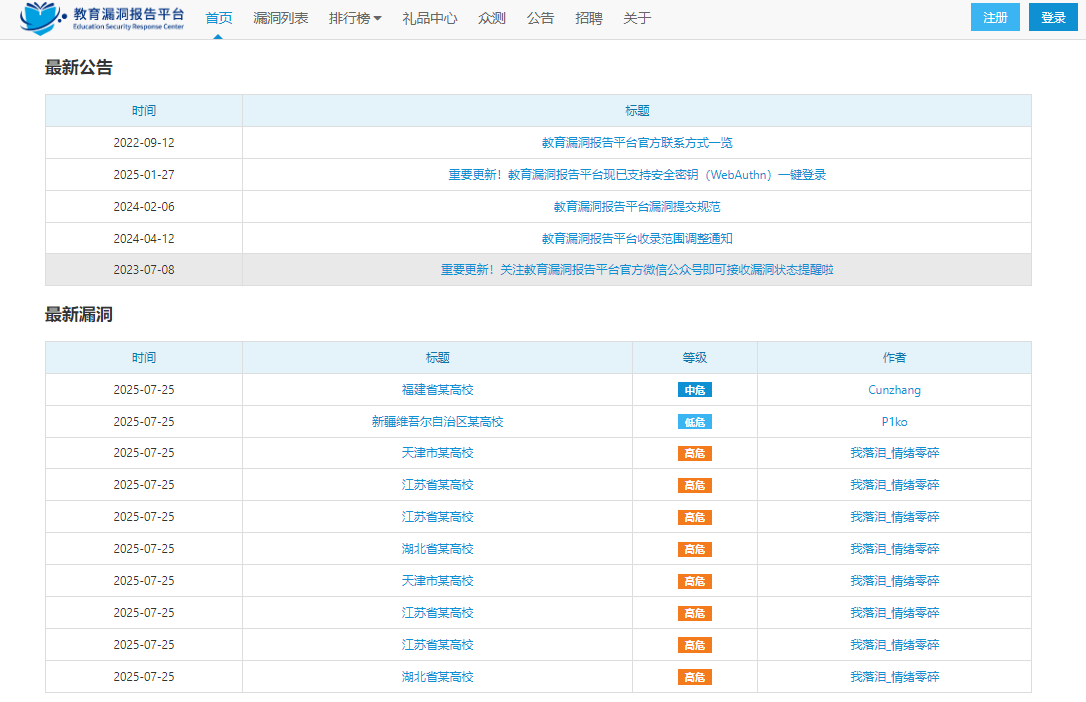Click the 时间 header in vulnerabilities table
Screen dimensions: 1086x702
pyautogui.click(x=144, y=358)
